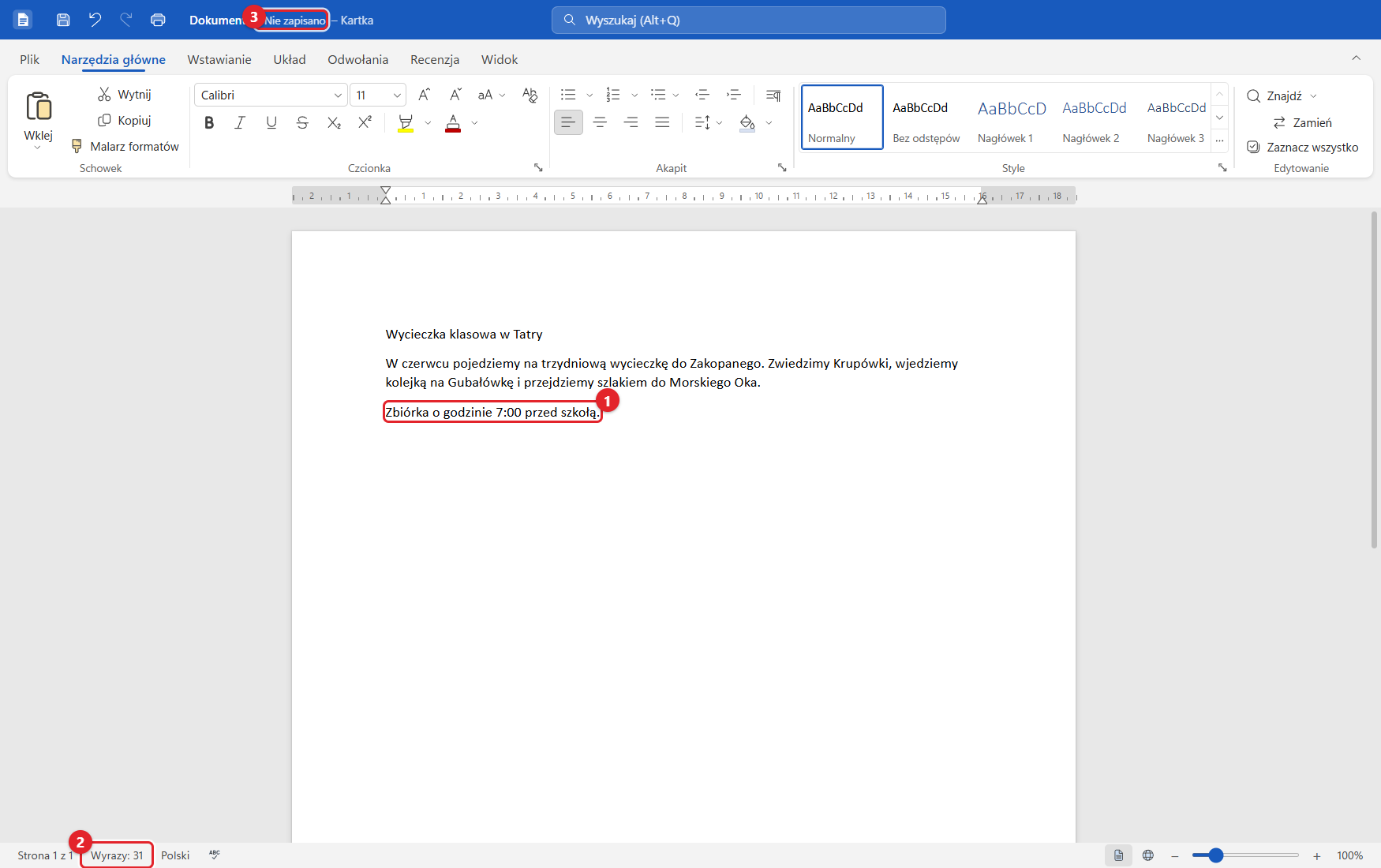Click the Save icon in title bar
Screen dimensions: 1381x868
pyautogui.click(x=63, y=20)
